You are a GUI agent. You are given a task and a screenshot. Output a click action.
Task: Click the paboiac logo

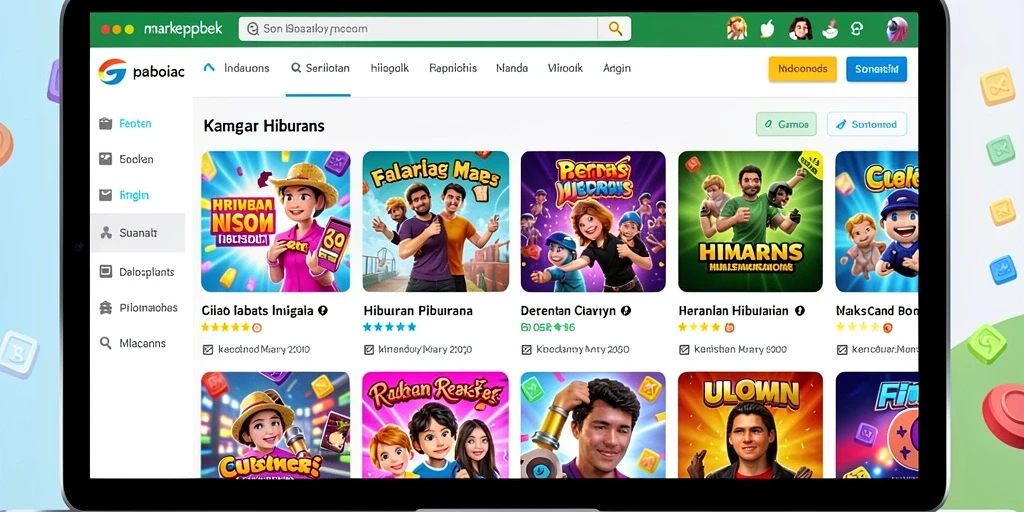141,72
